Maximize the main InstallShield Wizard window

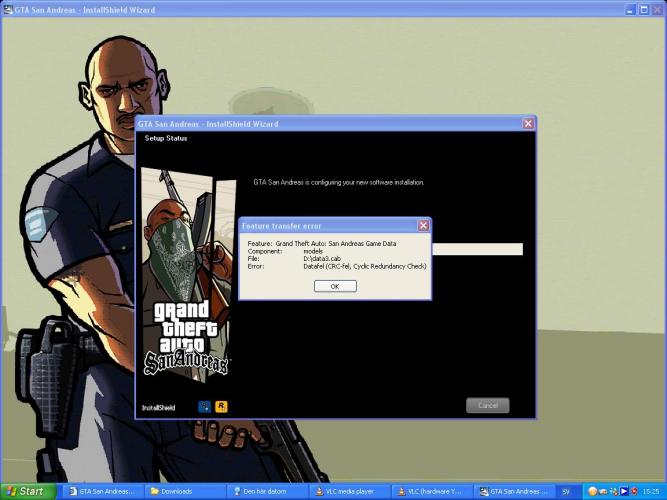pyautogui.click(x=644, y=9)
